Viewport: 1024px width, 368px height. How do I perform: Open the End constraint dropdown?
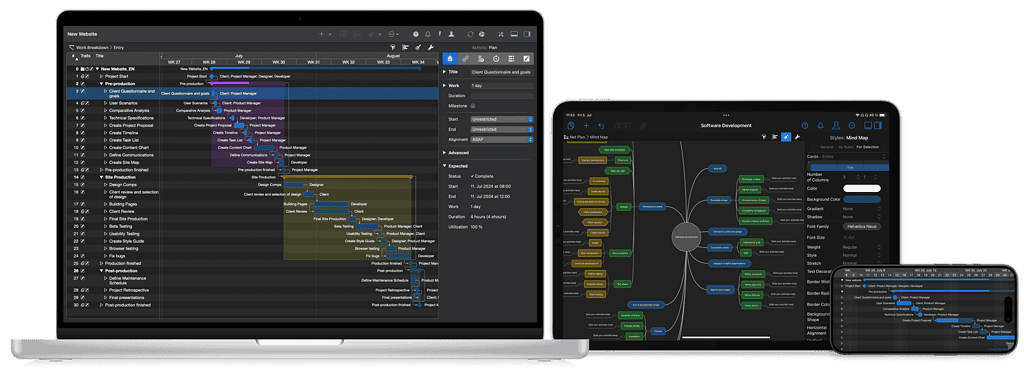502,129
